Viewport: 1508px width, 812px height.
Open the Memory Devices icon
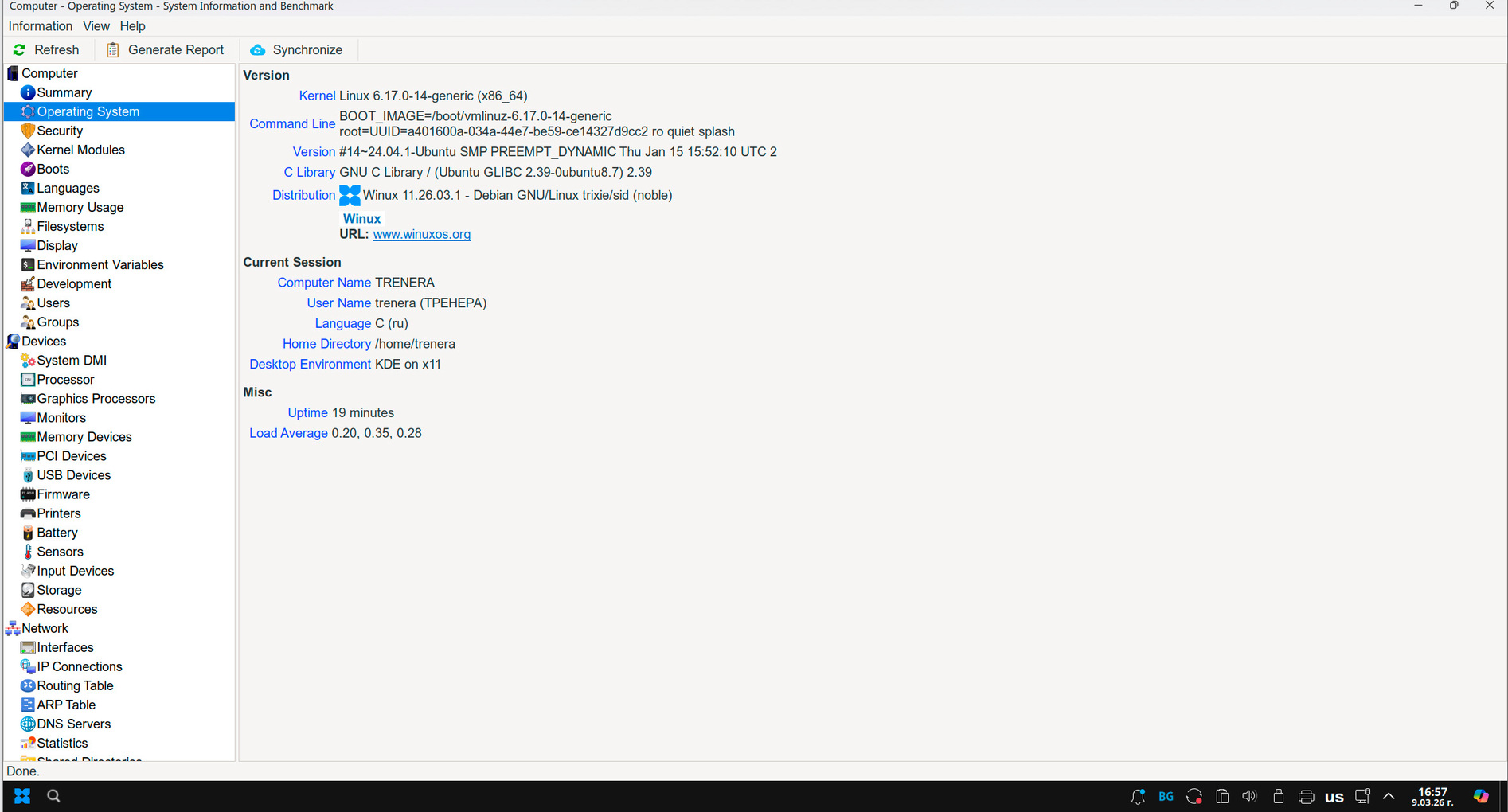pos(28,437)
